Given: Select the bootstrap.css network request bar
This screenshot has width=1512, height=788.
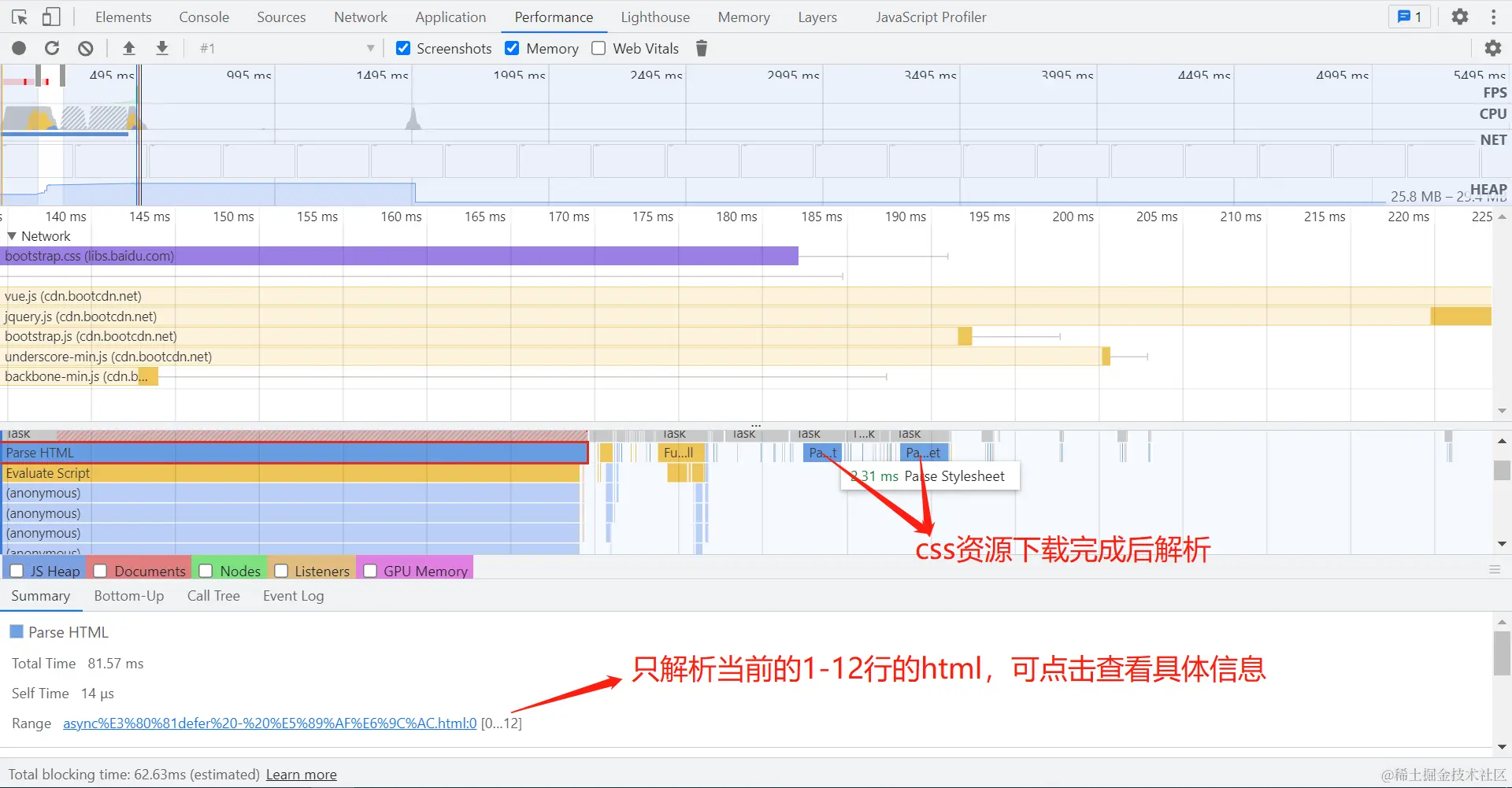Looking at the screenshot, I should tap(400, 256).
